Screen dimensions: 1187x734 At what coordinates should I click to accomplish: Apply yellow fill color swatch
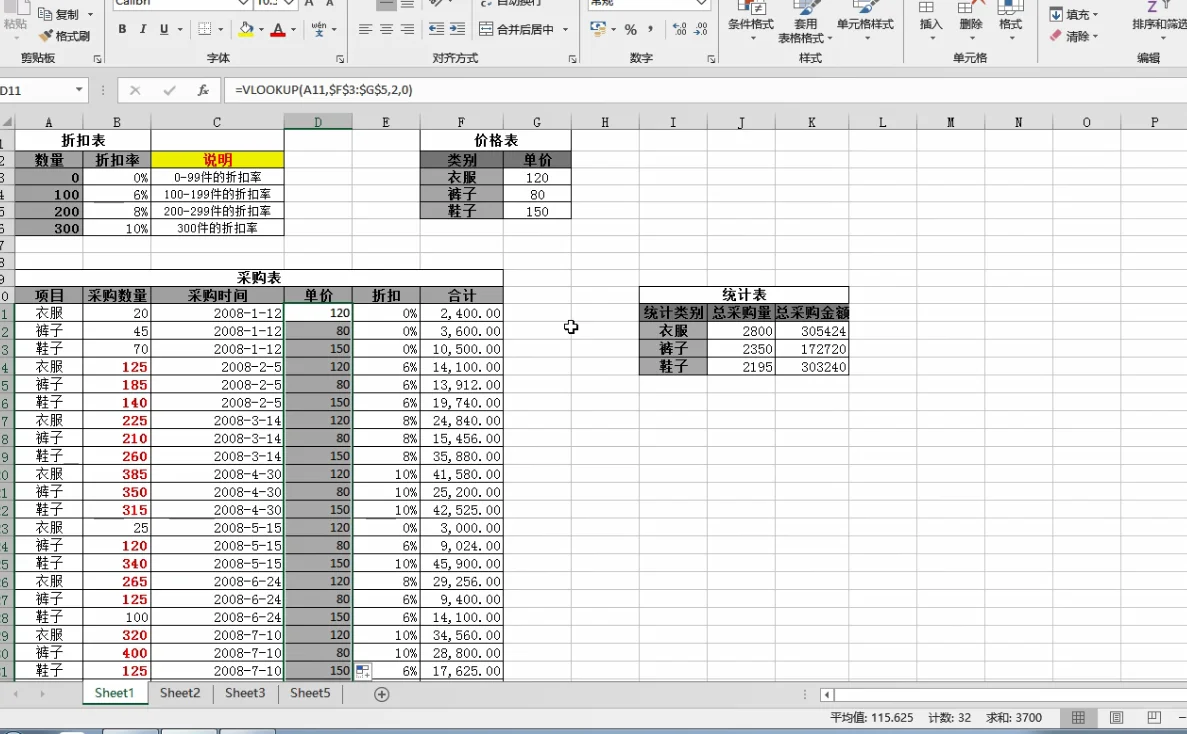click(x=246, y=29)
